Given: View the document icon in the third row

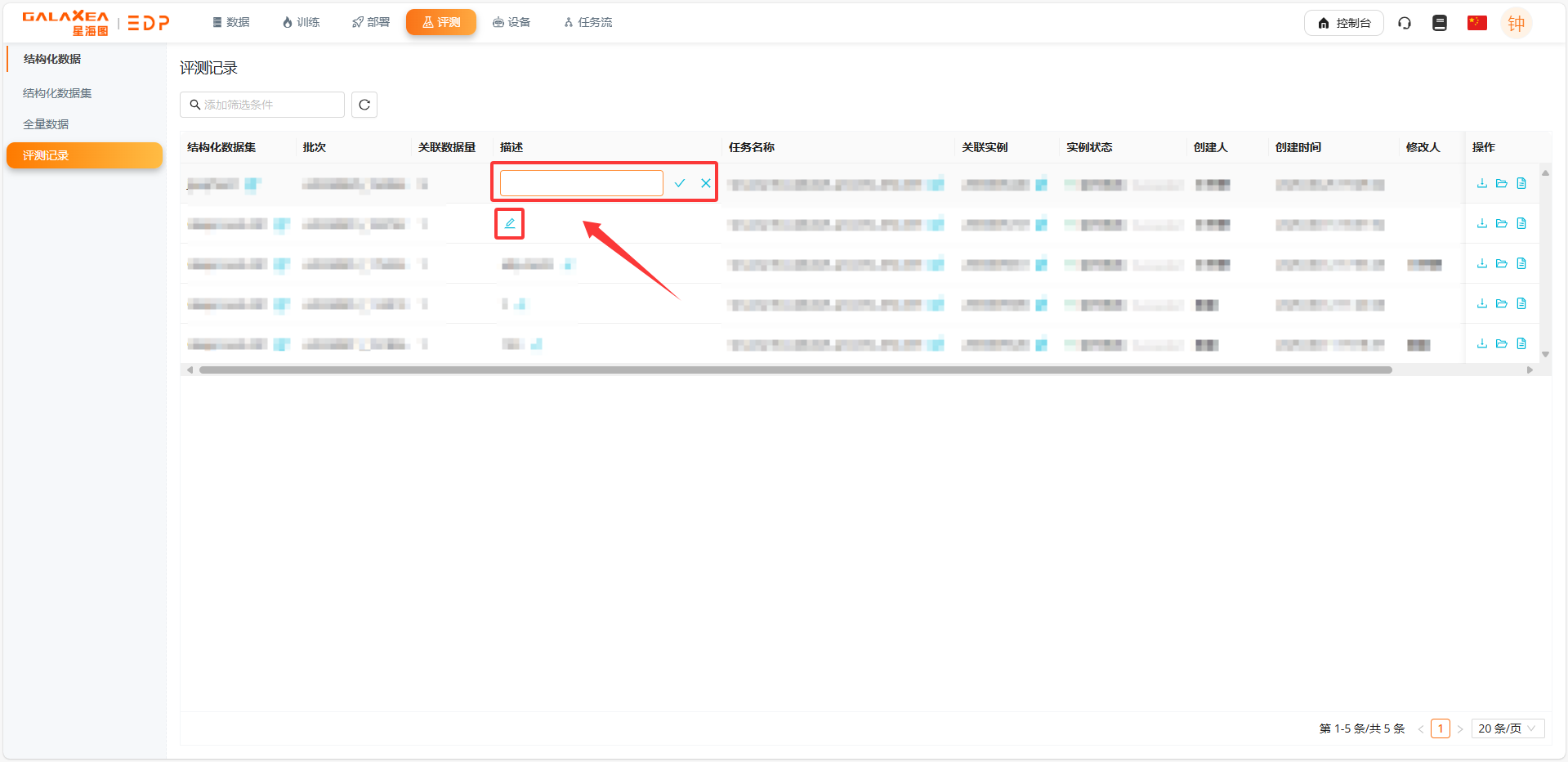Looking at the screenshot, I should click(x=1521, y=263).
